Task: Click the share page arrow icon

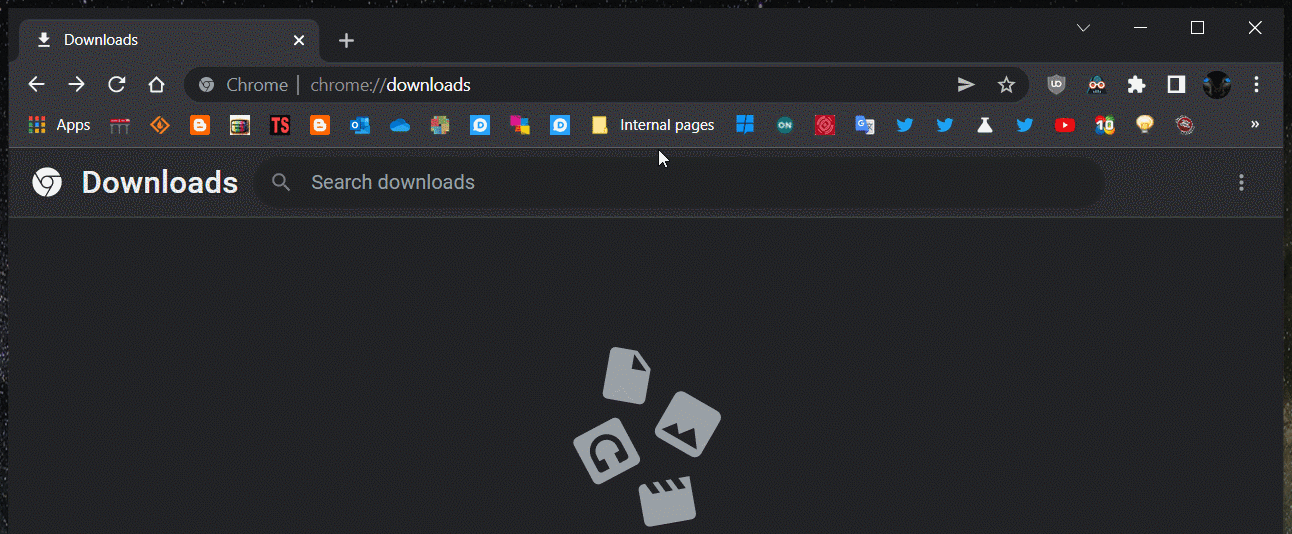Action: coord(966,85)
